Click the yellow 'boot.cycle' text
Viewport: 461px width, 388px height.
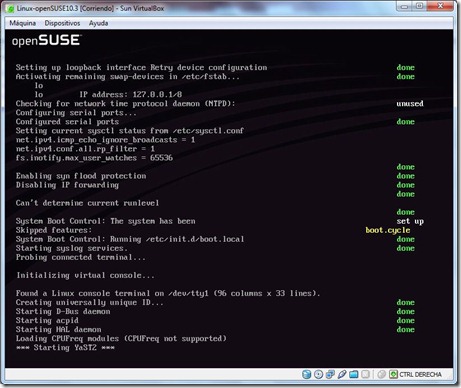[388, 230]
